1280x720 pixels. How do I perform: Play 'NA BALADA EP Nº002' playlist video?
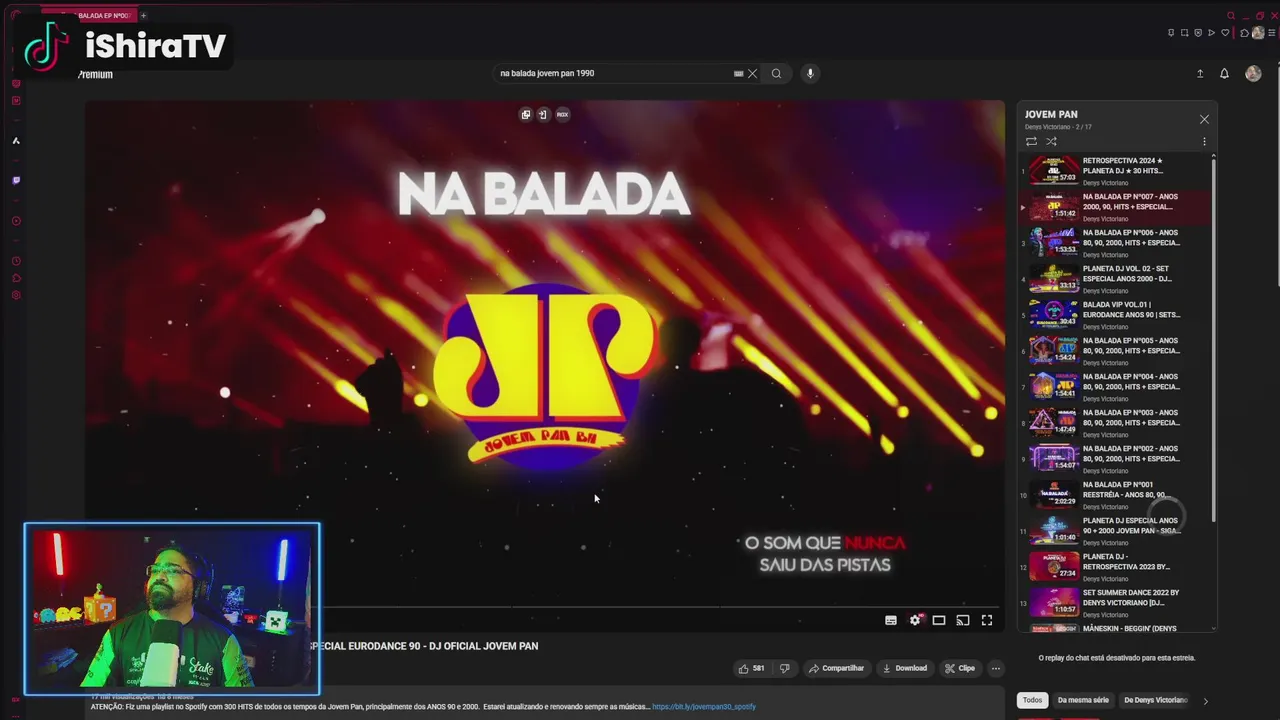1114,458
